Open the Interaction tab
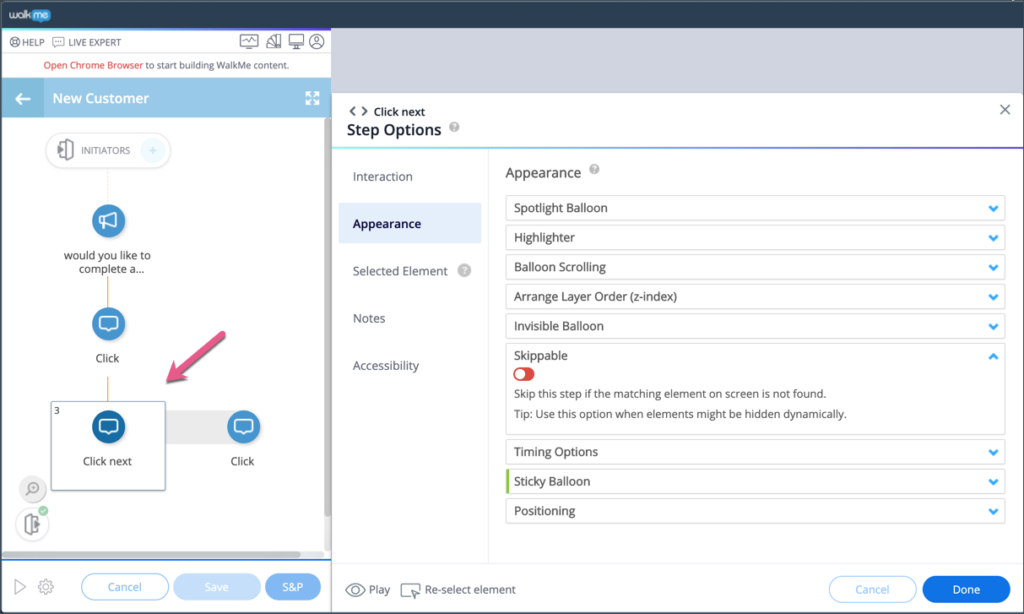1024x614 pixels. pos(383,177)
